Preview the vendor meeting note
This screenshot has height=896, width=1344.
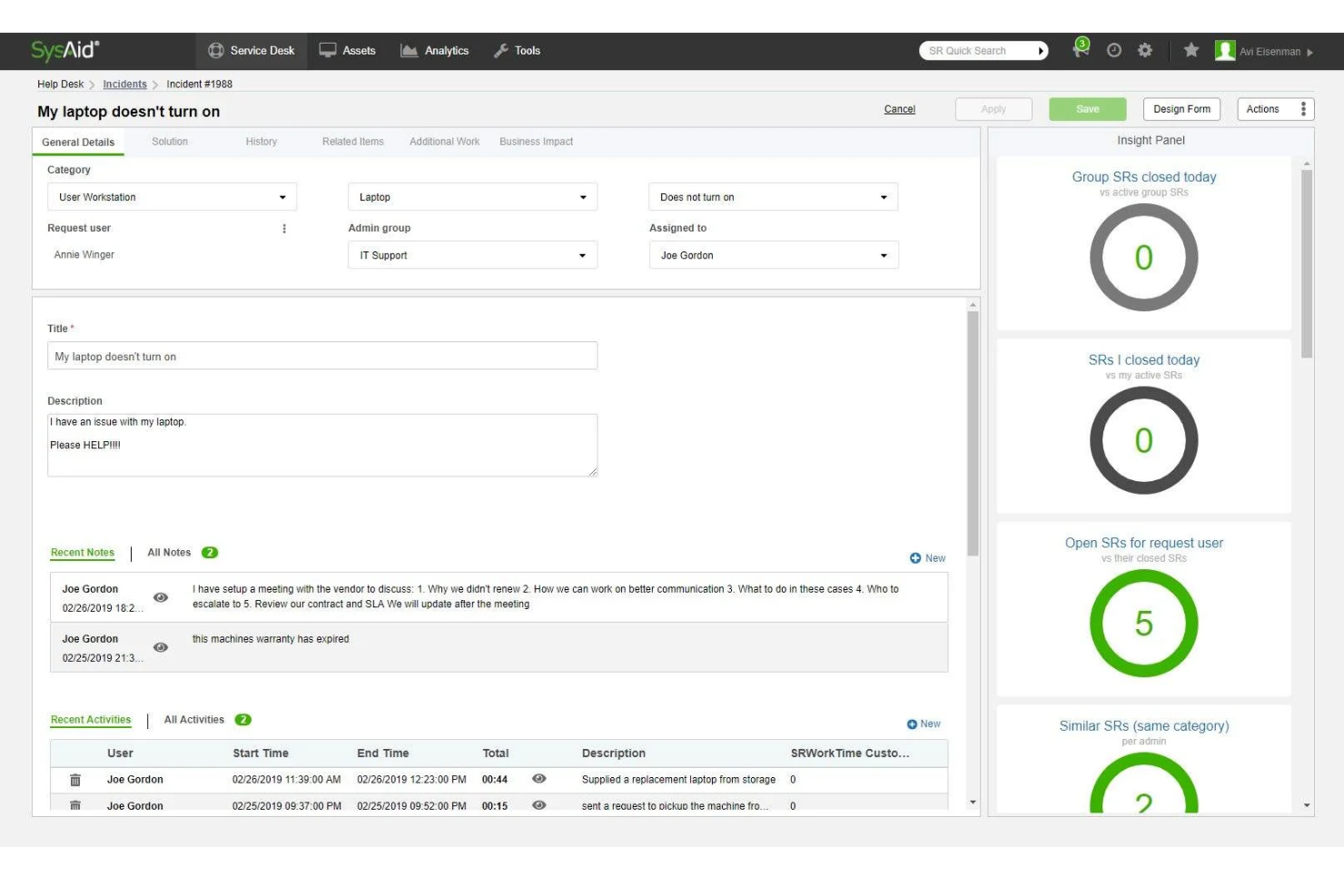pos(161,597)
